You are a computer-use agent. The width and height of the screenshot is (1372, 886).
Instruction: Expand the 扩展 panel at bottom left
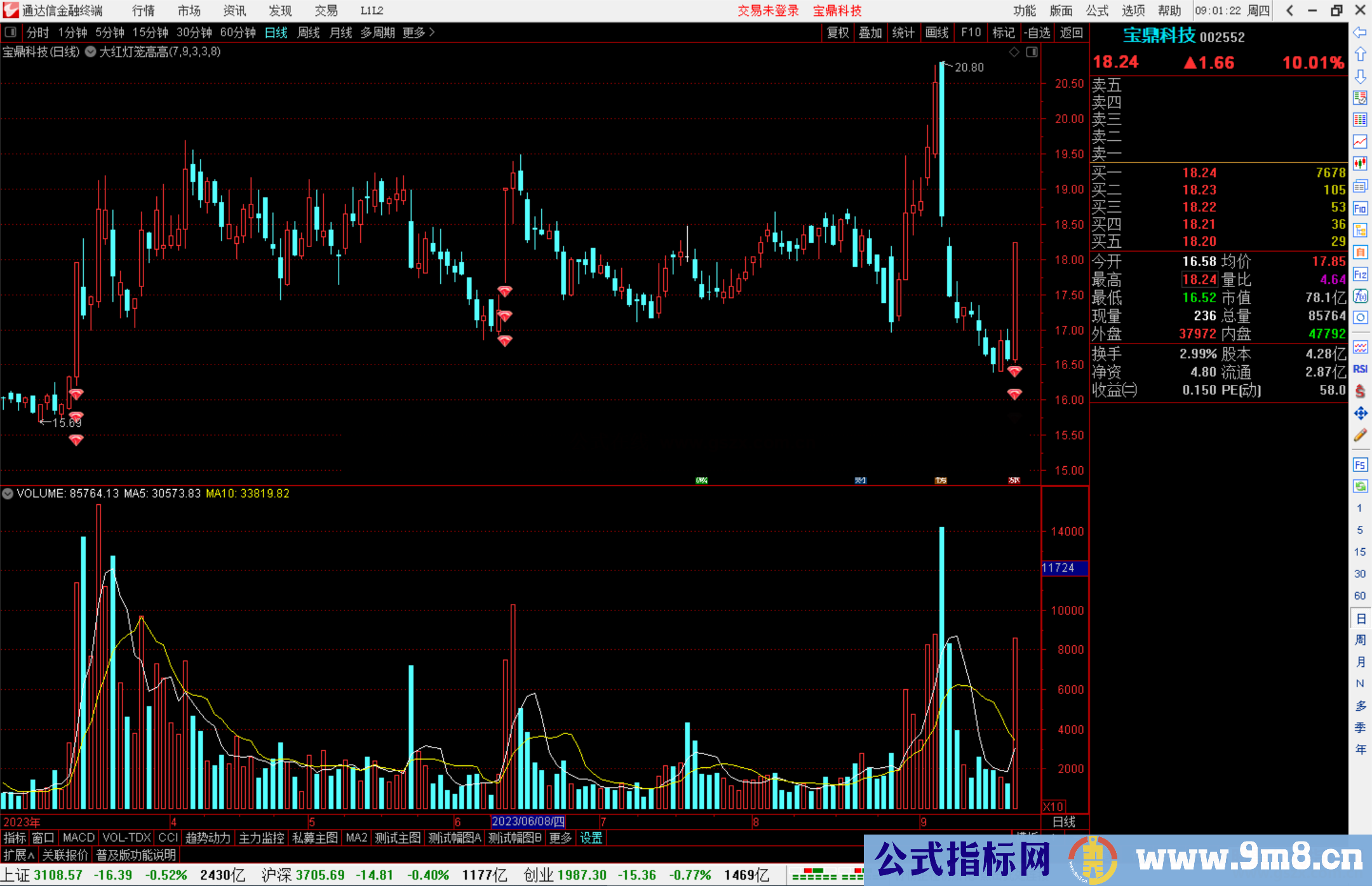point(19,855)
